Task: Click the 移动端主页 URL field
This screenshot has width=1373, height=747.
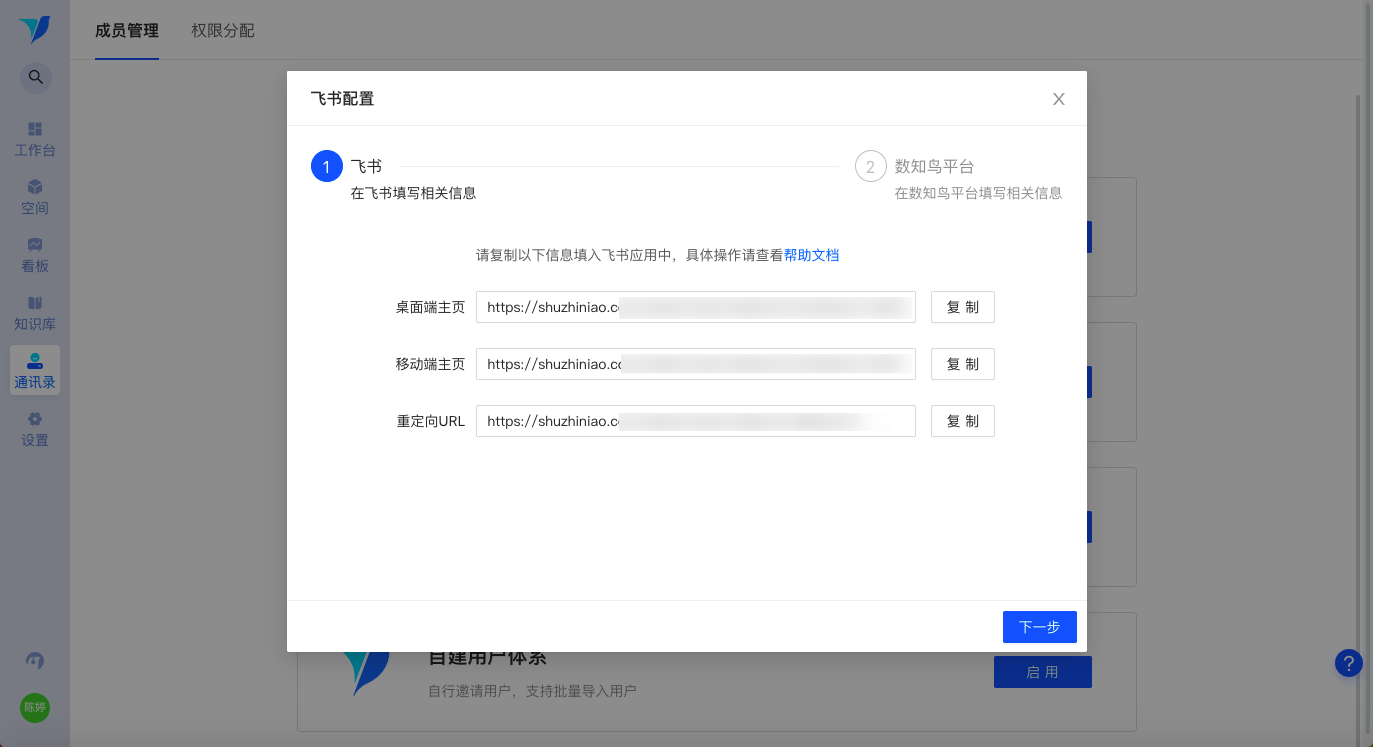Action: (696, 364)
